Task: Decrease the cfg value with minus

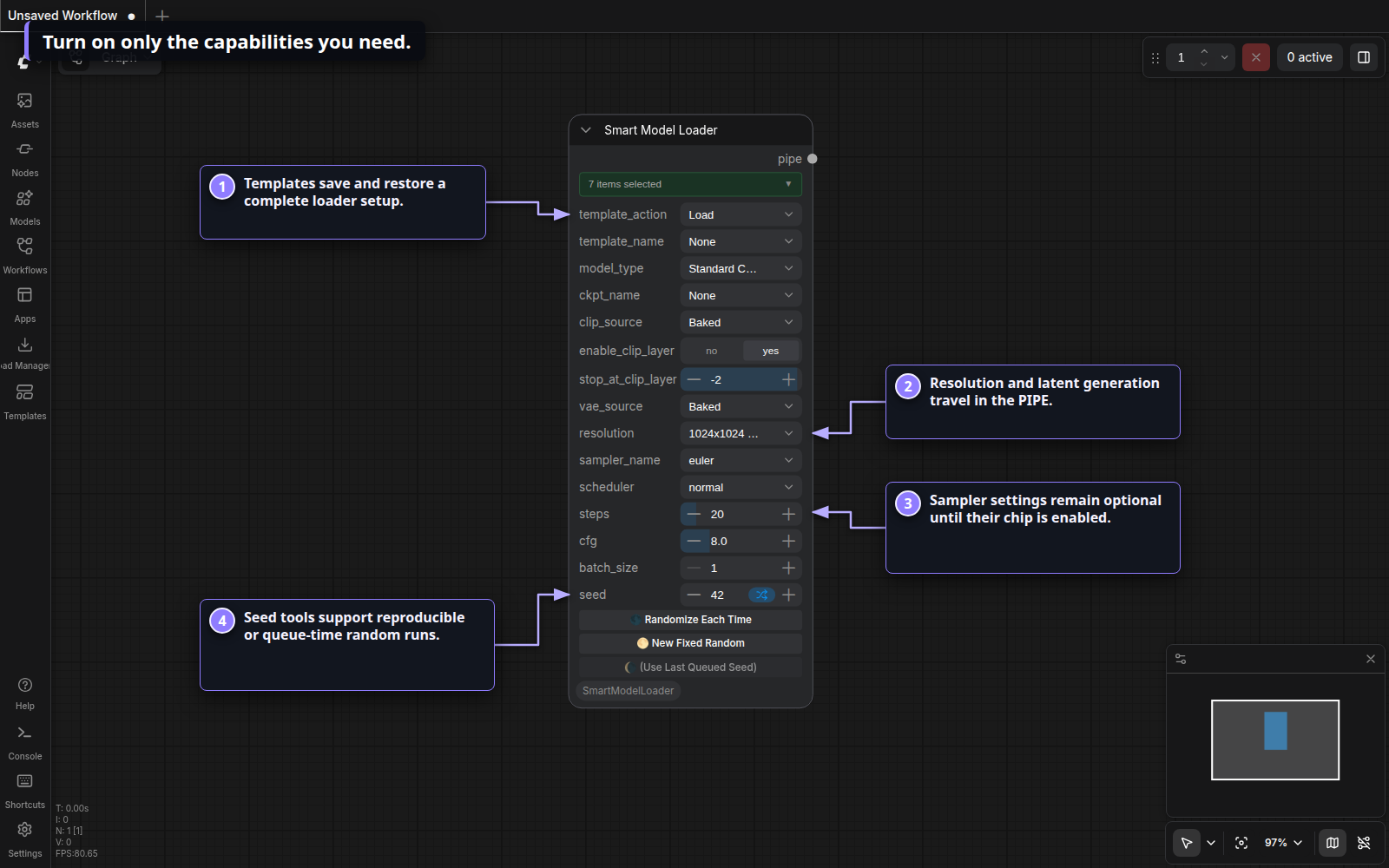Action: click(x=694, y=541)
